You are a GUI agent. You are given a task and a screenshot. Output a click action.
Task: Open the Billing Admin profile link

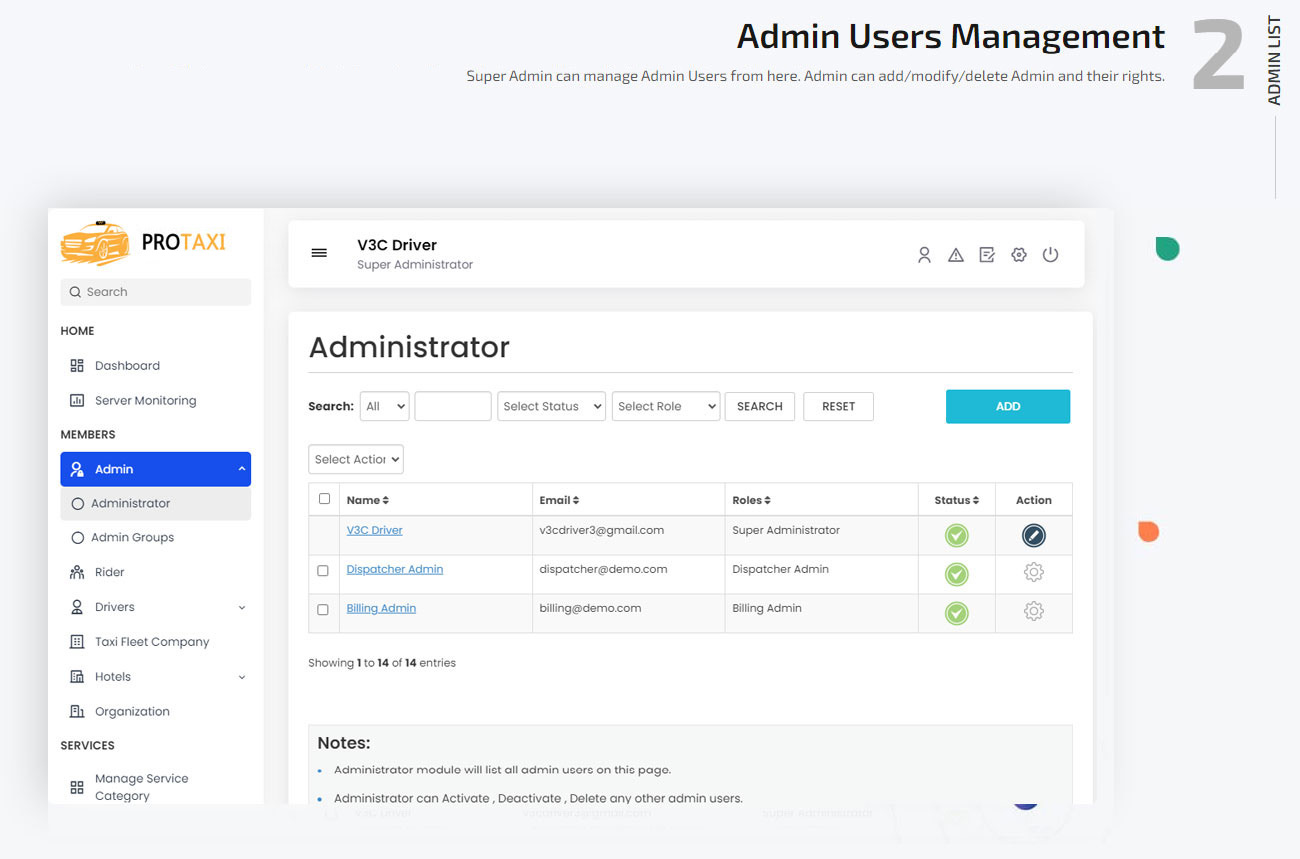(x=381, y=607)
